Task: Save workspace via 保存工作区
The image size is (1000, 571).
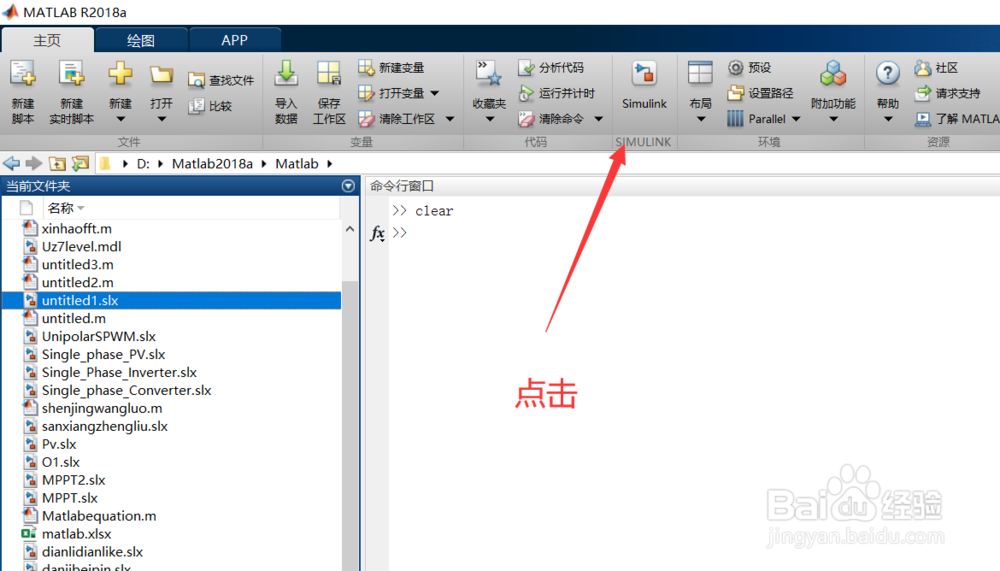Action: [329, 93]
